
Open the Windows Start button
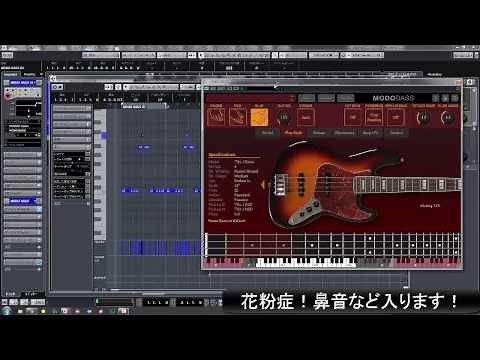point(6,311)
